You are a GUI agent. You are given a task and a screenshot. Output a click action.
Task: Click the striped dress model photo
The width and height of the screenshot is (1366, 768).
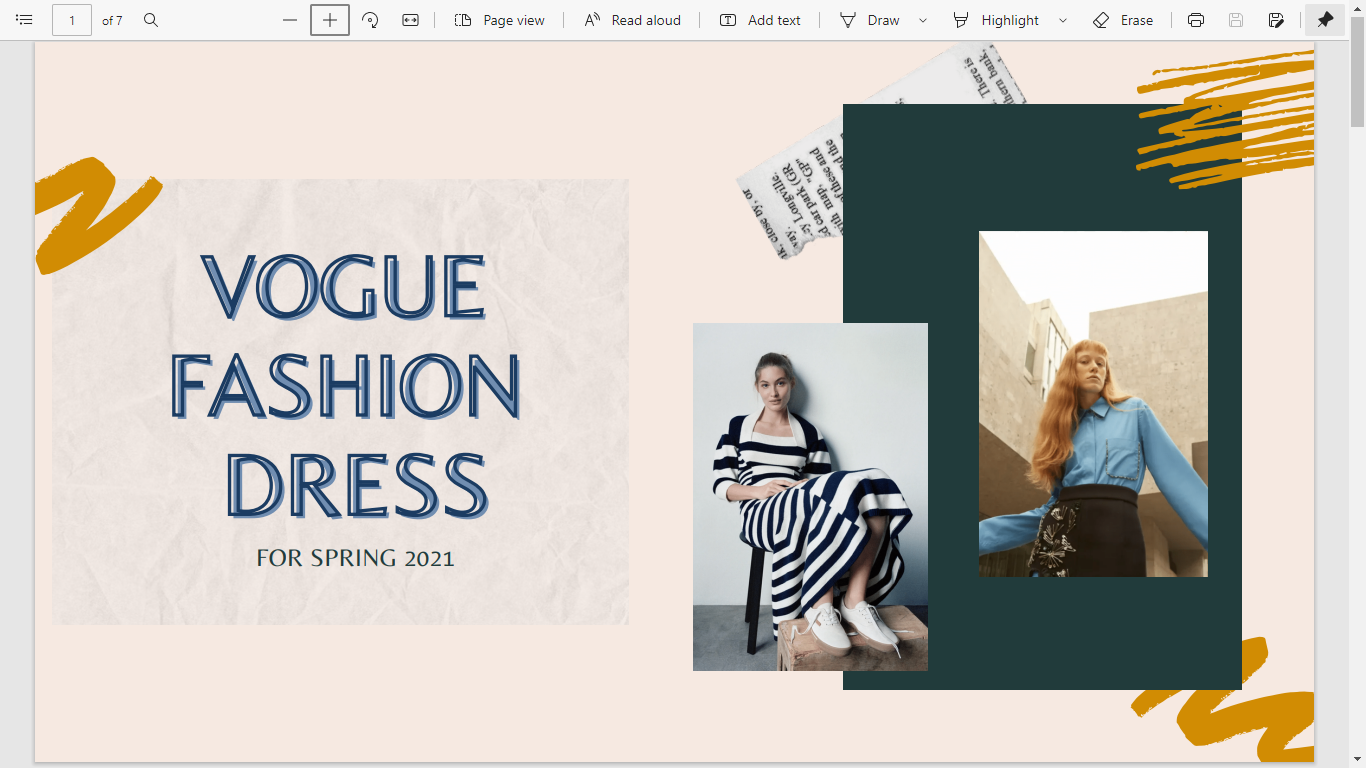coord(810,497)
